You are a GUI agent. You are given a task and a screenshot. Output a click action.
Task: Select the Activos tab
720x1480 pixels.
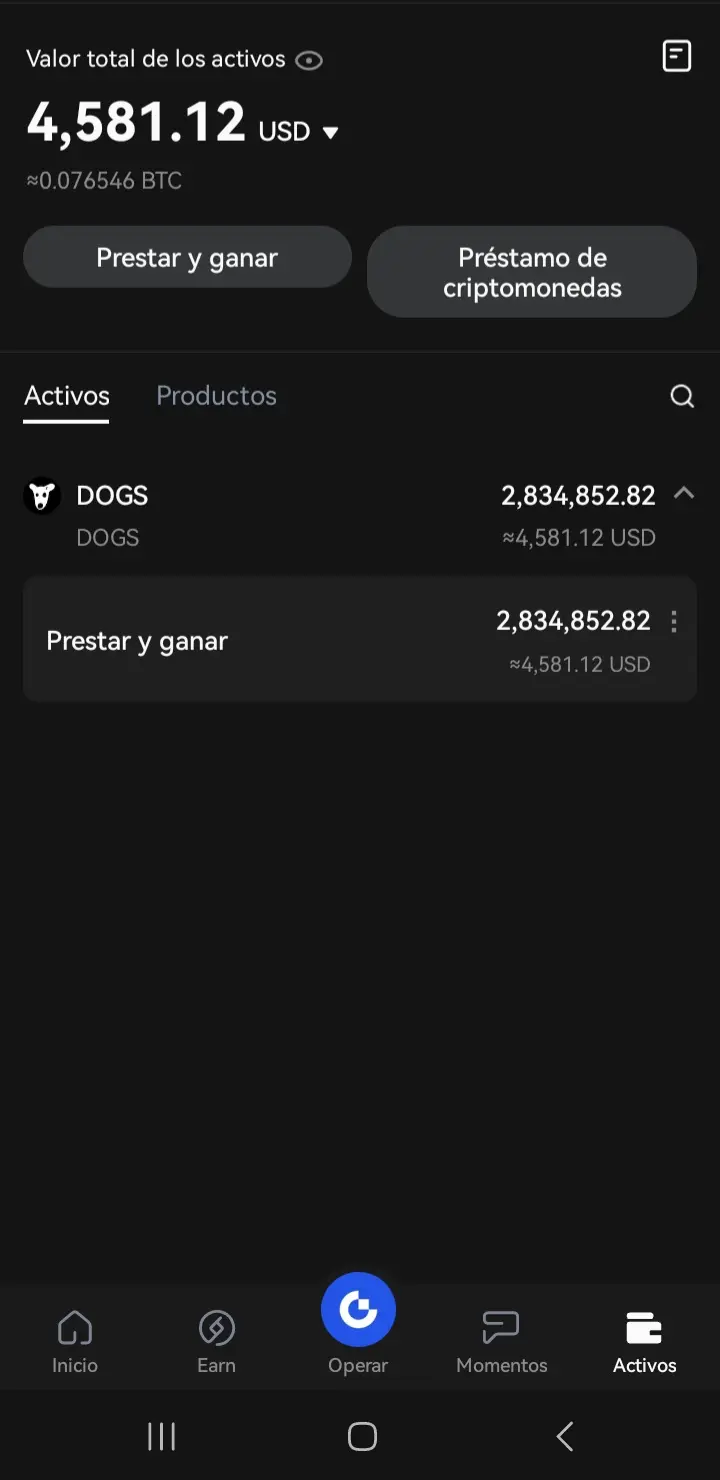pyautogui.click(x=67, y=396)
